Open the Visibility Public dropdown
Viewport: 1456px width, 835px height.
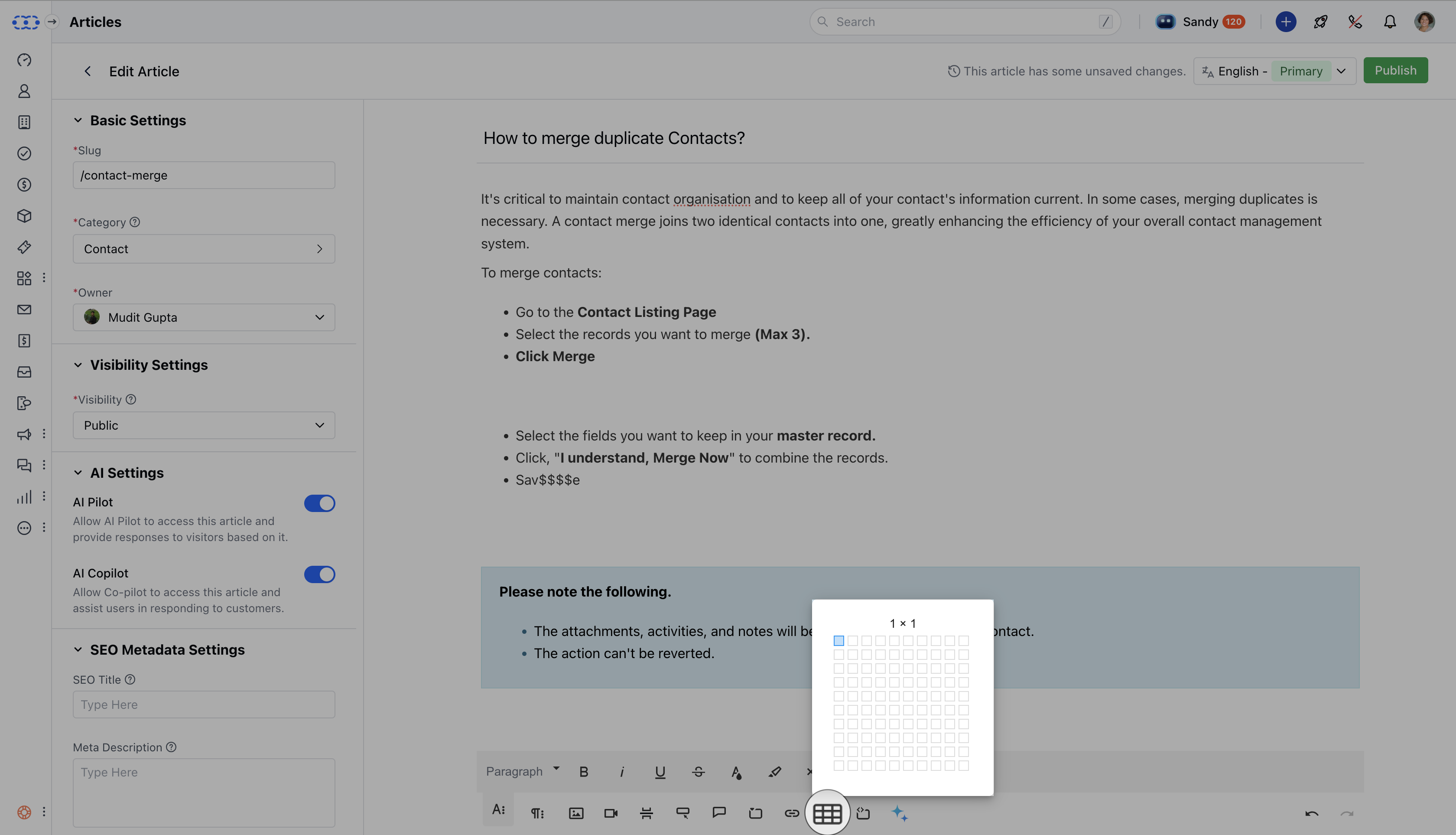pos(204,425)
